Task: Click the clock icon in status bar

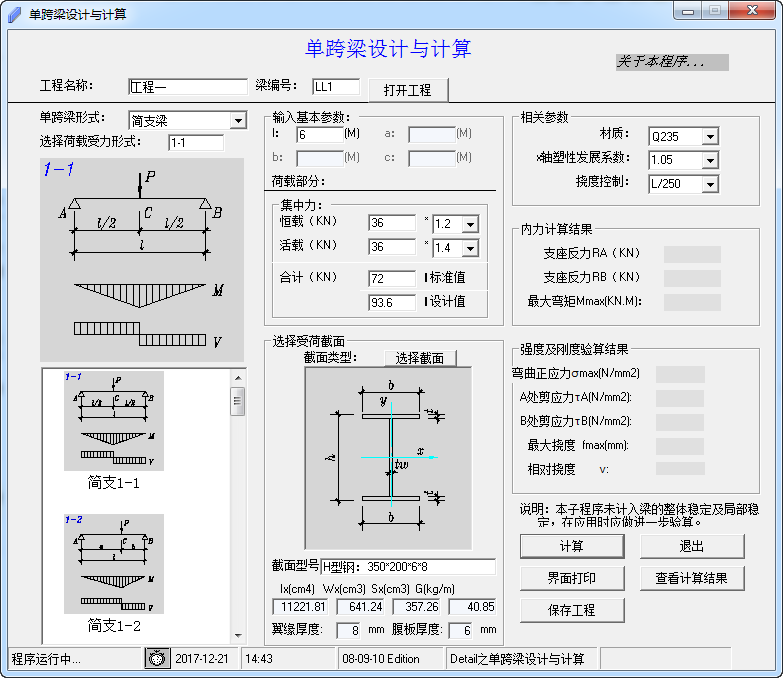Action: [157, 659]
